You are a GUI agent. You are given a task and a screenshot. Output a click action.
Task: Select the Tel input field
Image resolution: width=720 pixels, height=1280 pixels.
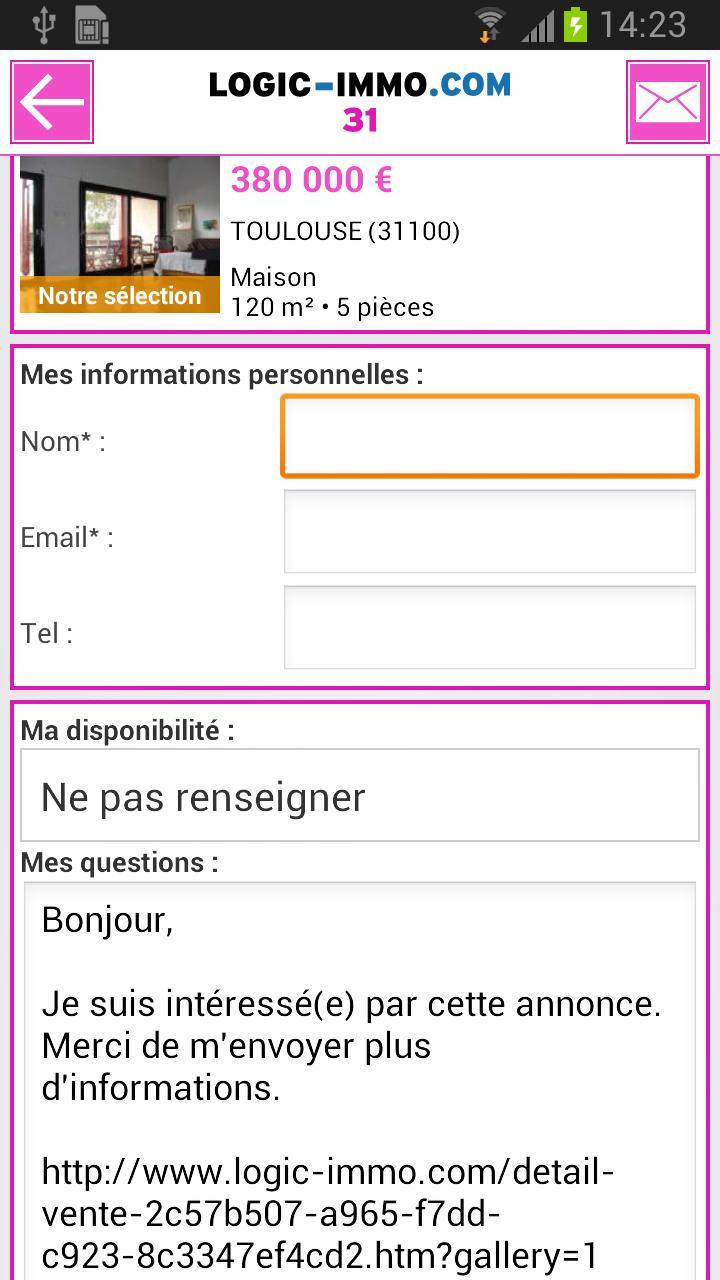pos(489,627)
